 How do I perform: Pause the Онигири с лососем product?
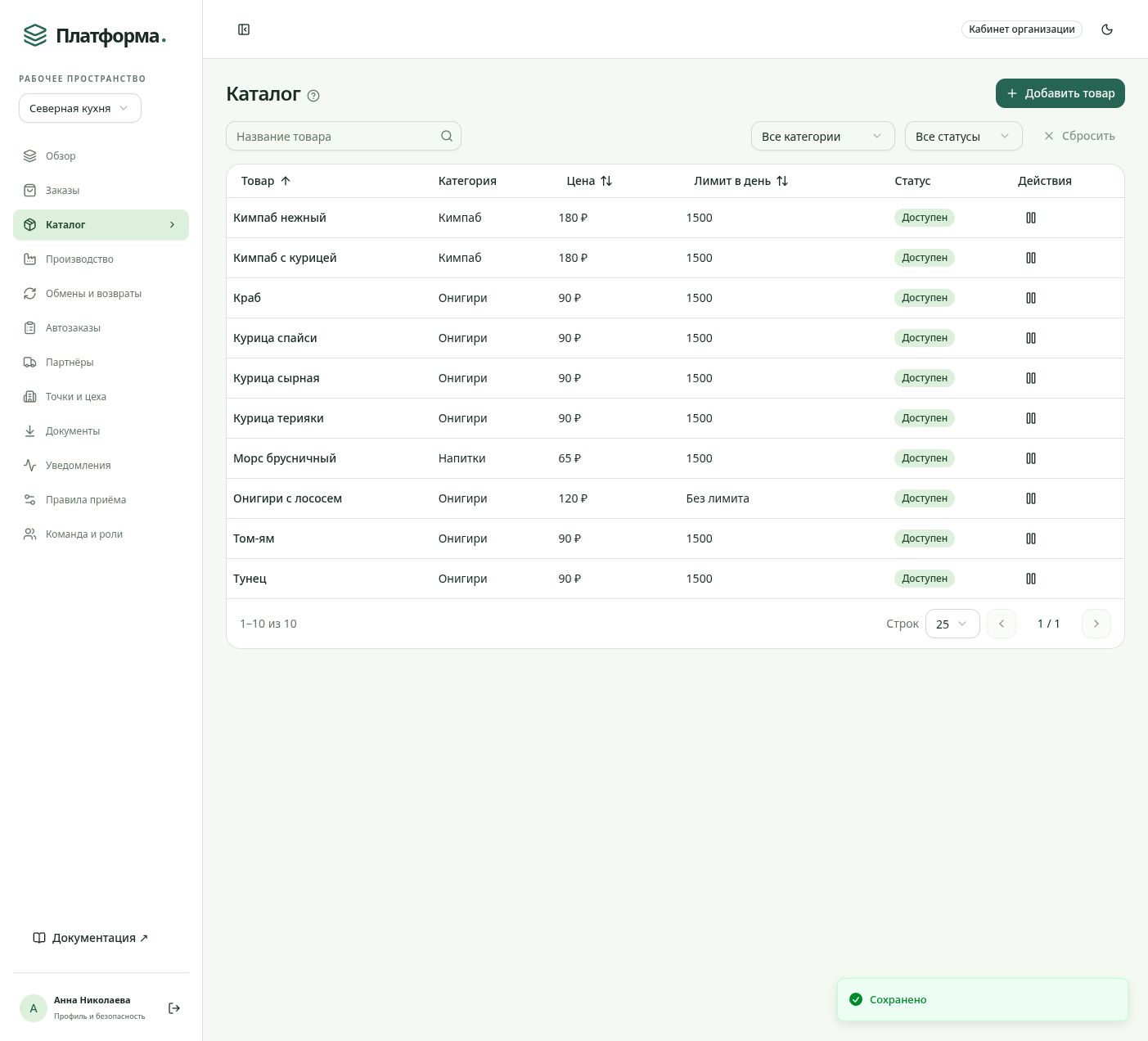point(1031,498)
